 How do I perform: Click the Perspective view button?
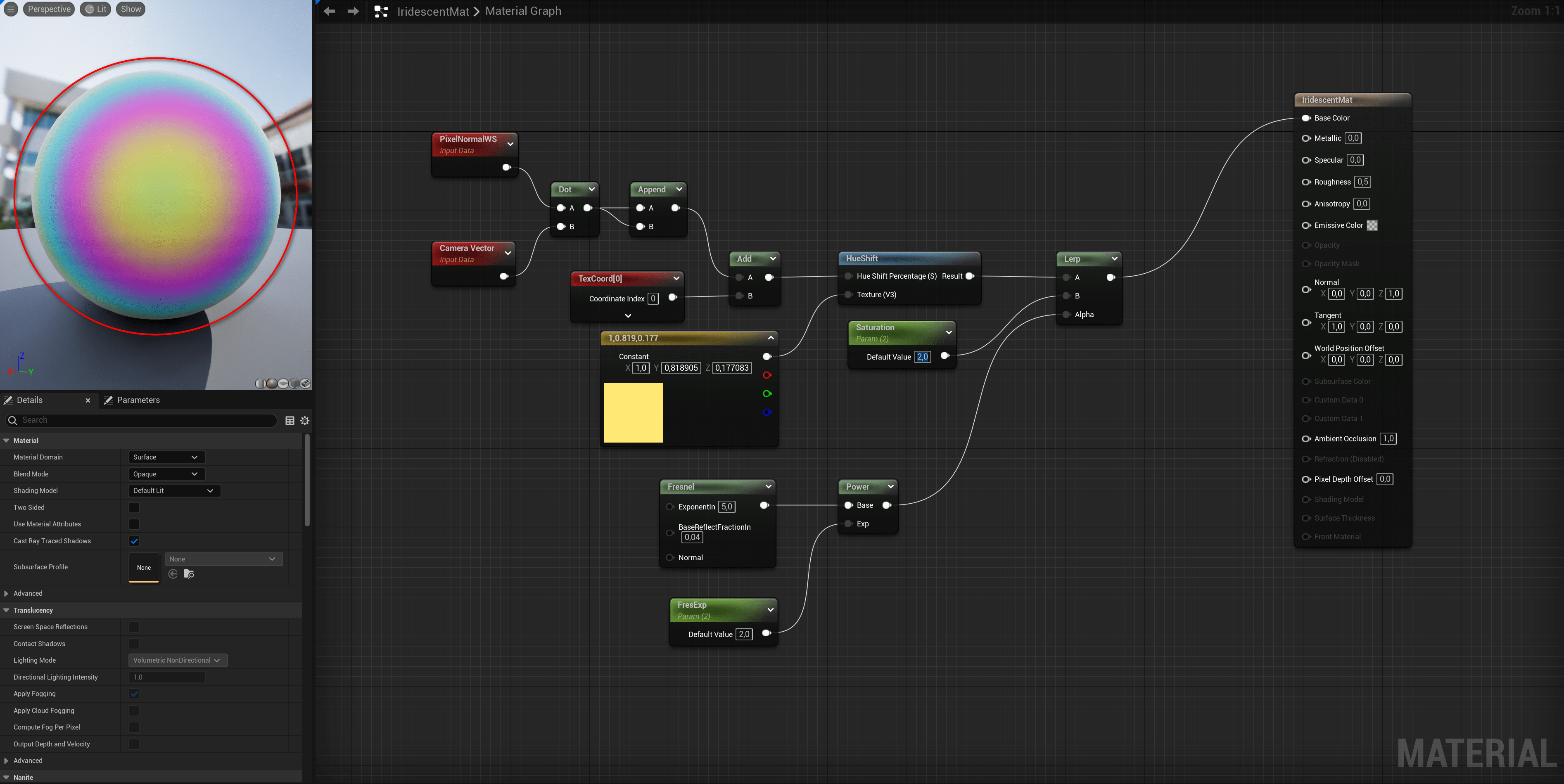point(49,9)
